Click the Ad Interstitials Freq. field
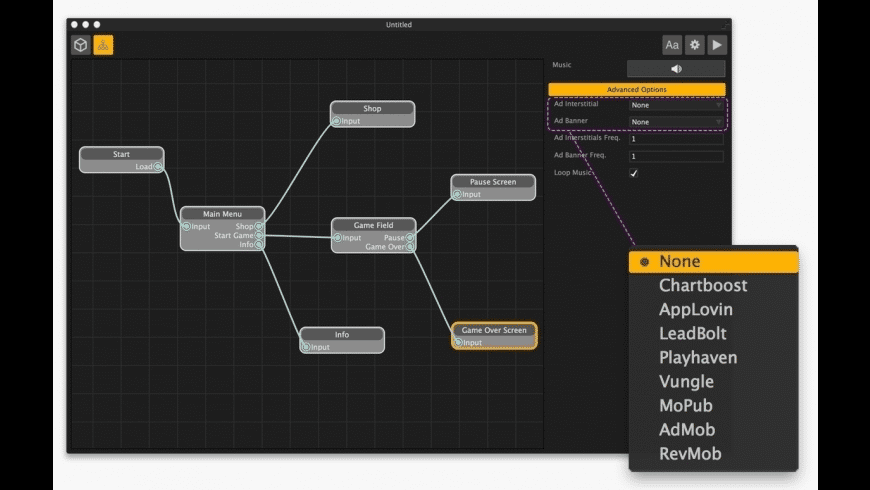The image size is (870, 490). 676,139
